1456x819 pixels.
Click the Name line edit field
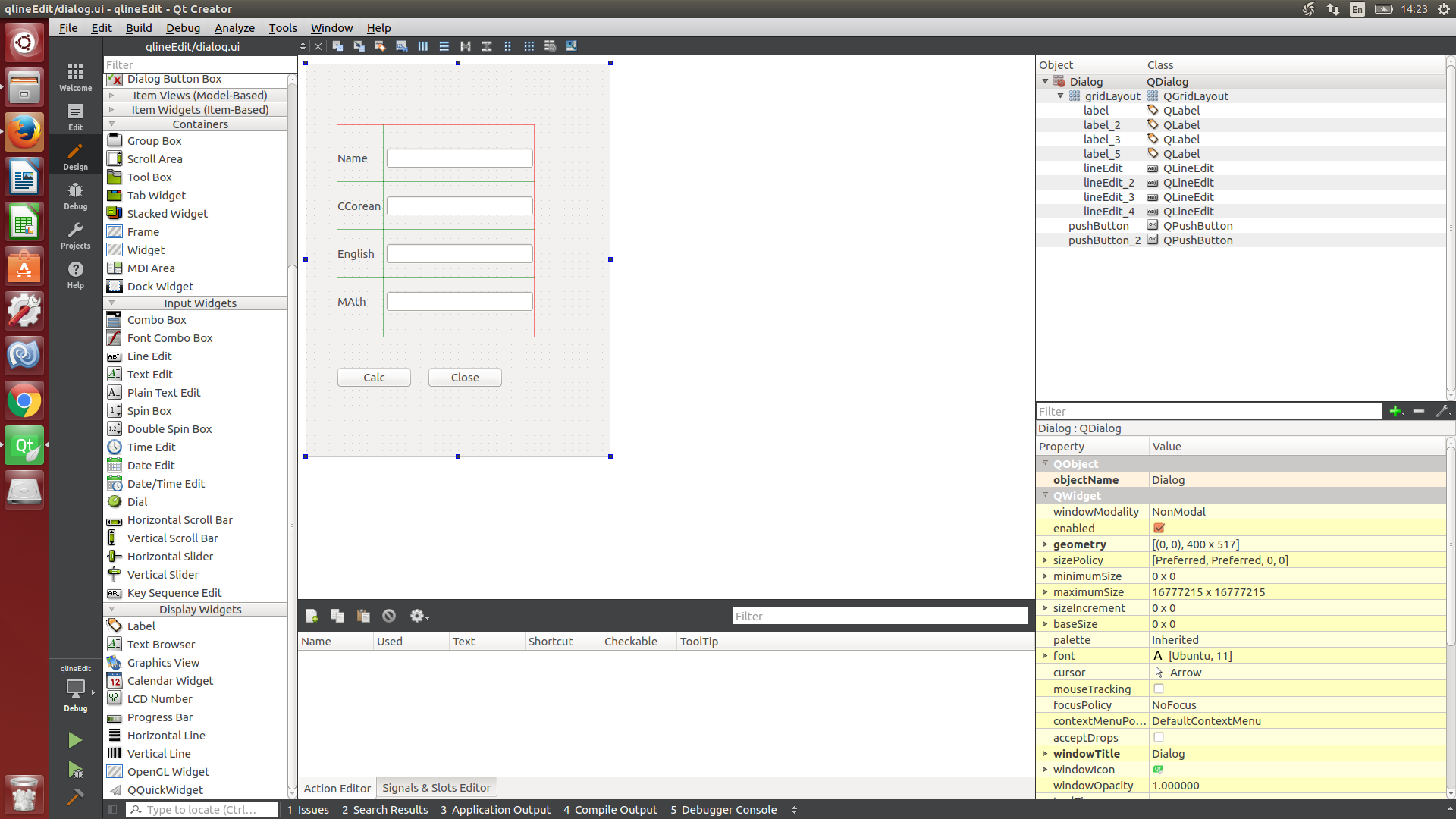(460, 158)
